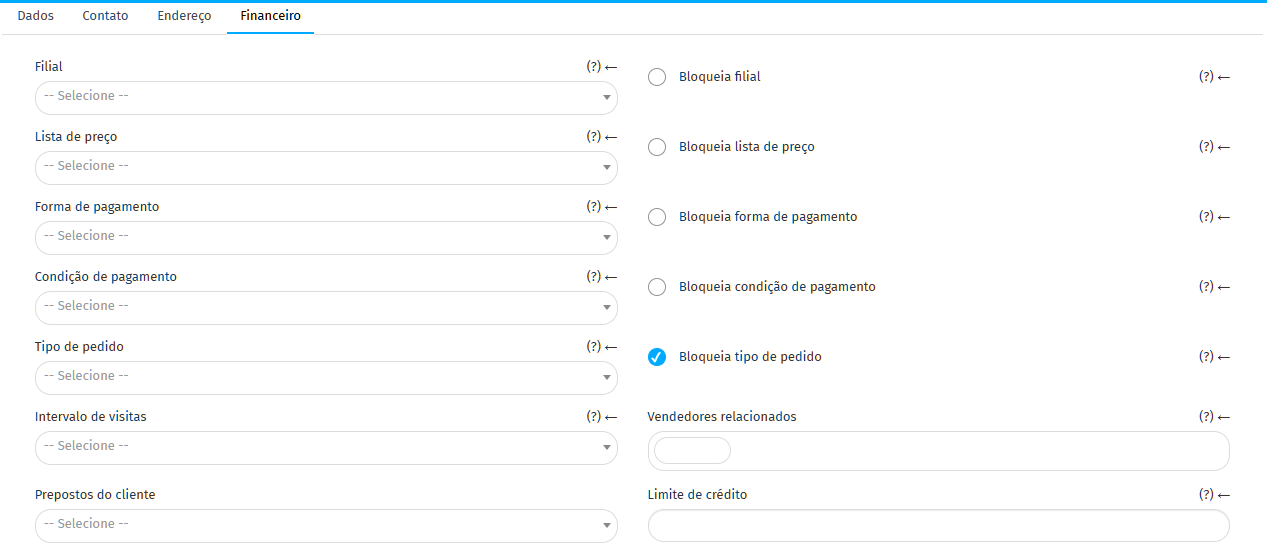Click the arrow icon beside Lista de preço help
The height and width of the screenshot is (548, 1267).
coord(611,137)
